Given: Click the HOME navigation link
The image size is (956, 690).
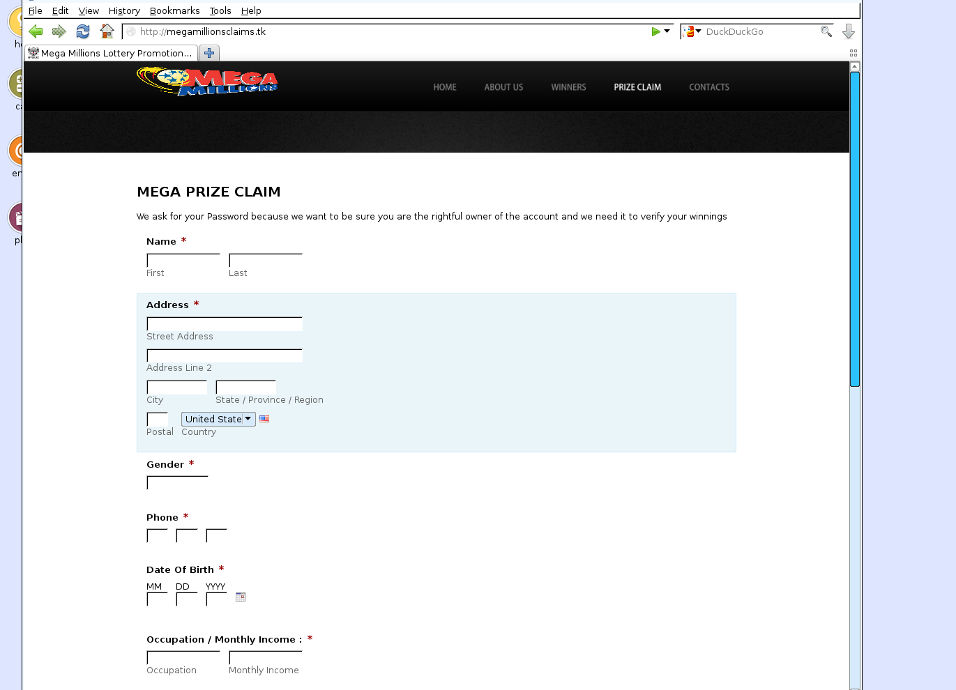Looking at the screenshot, I should [x=444, y=87].
